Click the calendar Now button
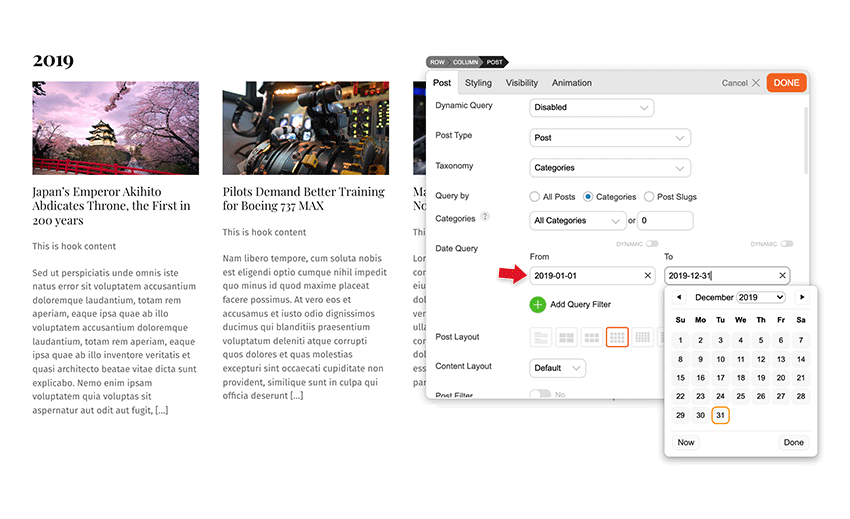The width and height of the screenshot is (850, 519). pyautogui.click(x=686, y=443)
